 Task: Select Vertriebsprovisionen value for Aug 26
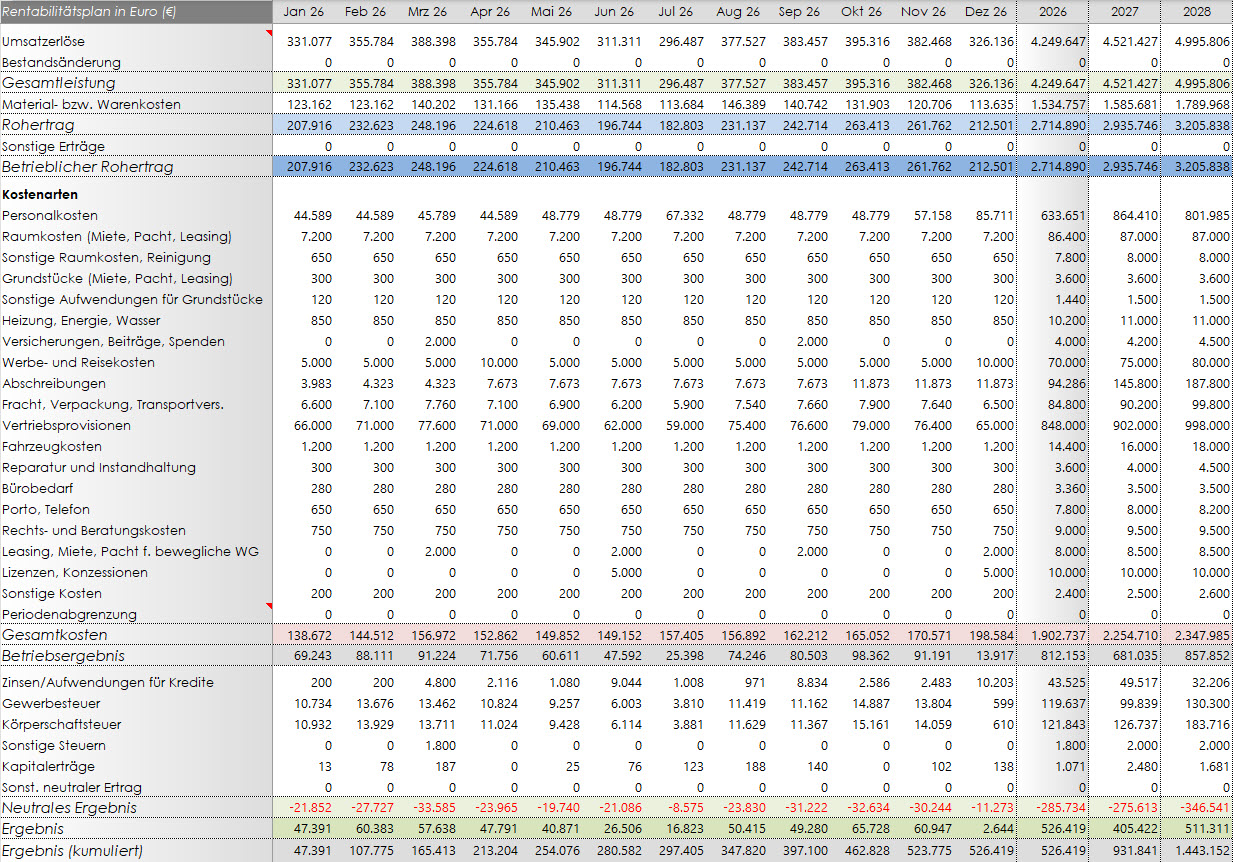739,425
